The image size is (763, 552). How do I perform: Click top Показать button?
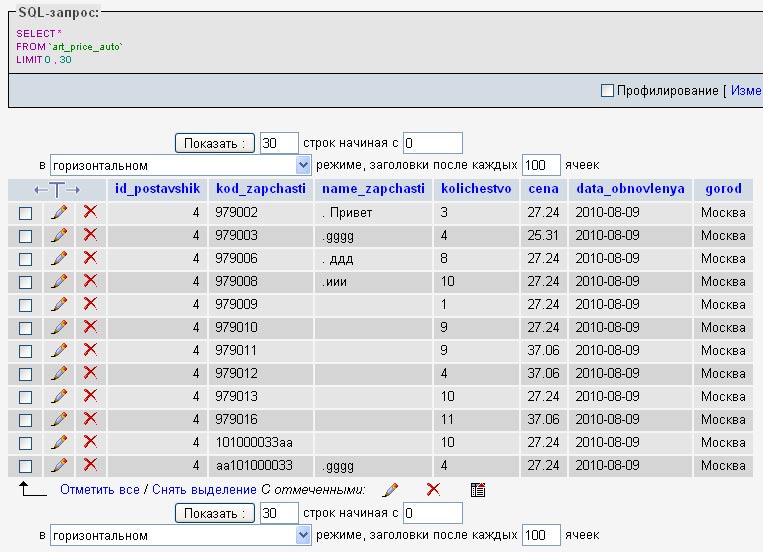click(215, 144)
